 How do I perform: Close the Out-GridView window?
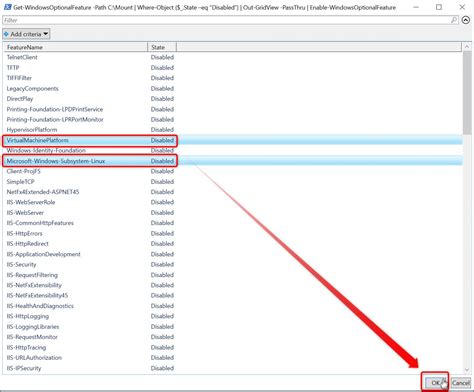pos(462,7)
